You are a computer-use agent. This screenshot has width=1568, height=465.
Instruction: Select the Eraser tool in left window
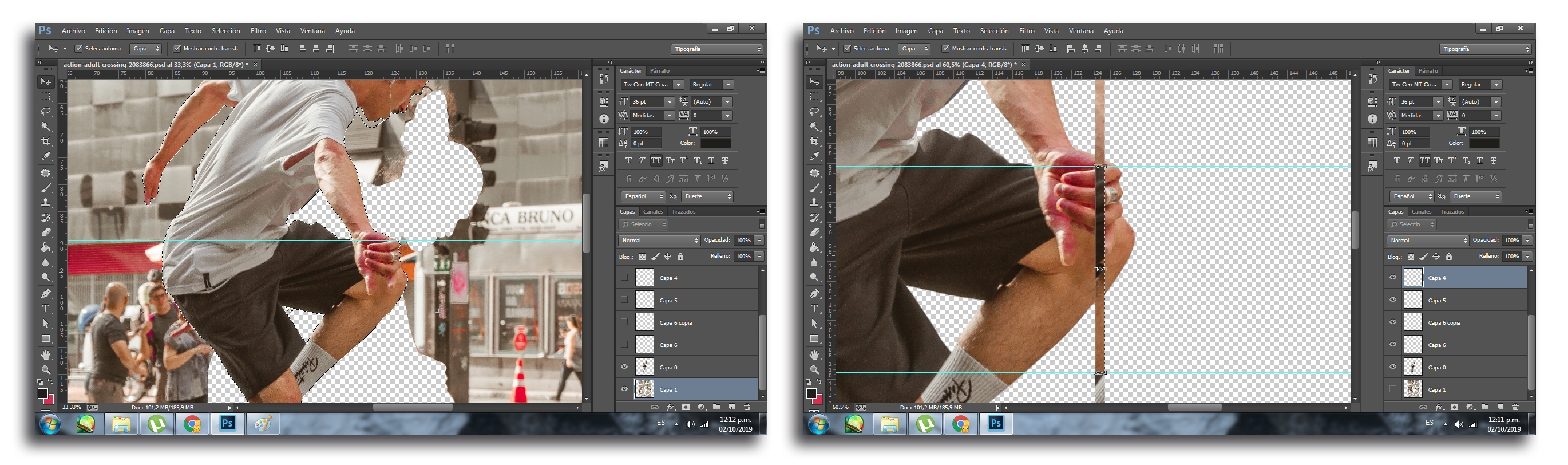pos(46,232)
